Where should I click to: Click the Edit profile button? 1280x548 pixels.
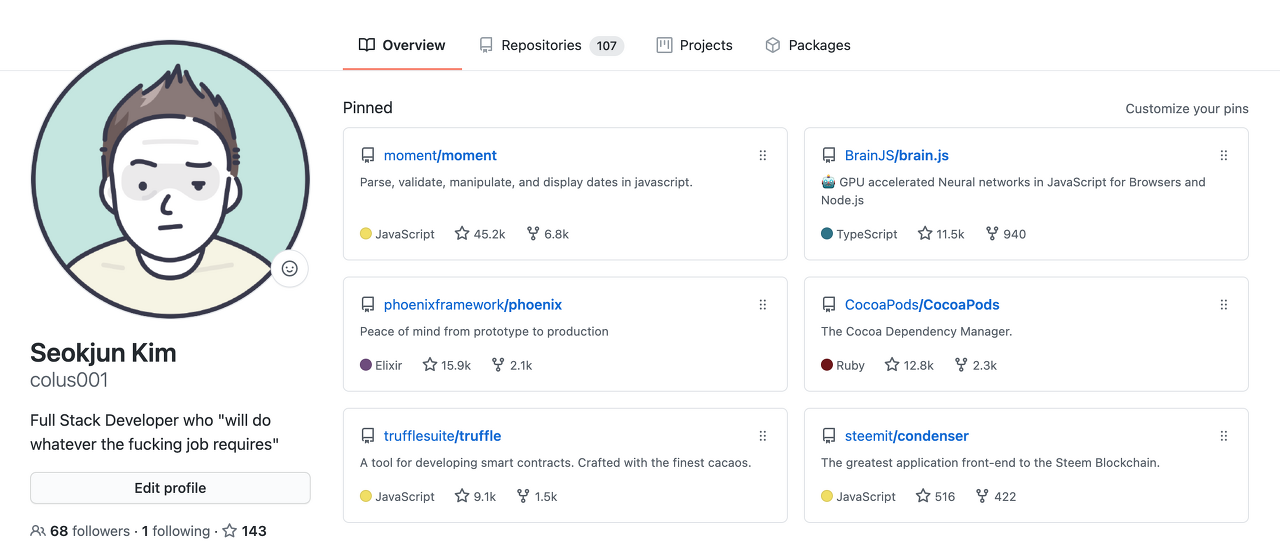(x=170, y=488)
